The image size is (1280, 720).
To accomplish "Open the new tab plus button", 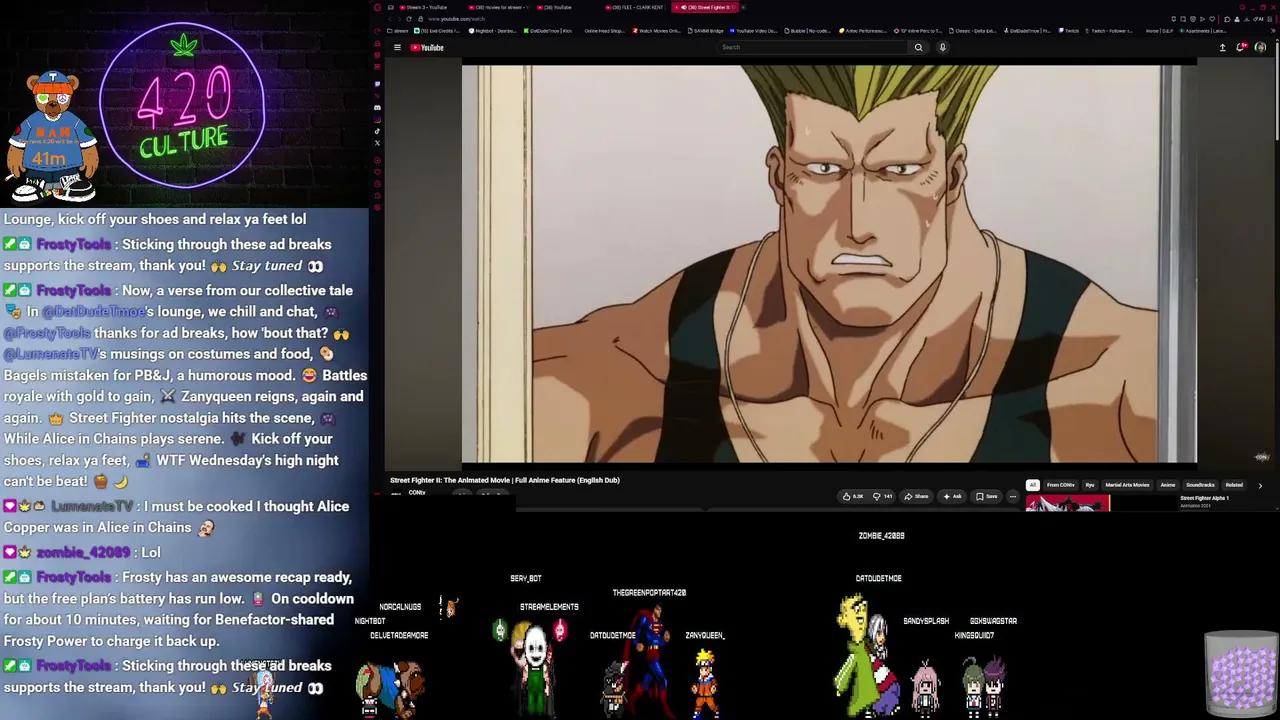I will tap(743, 7).
